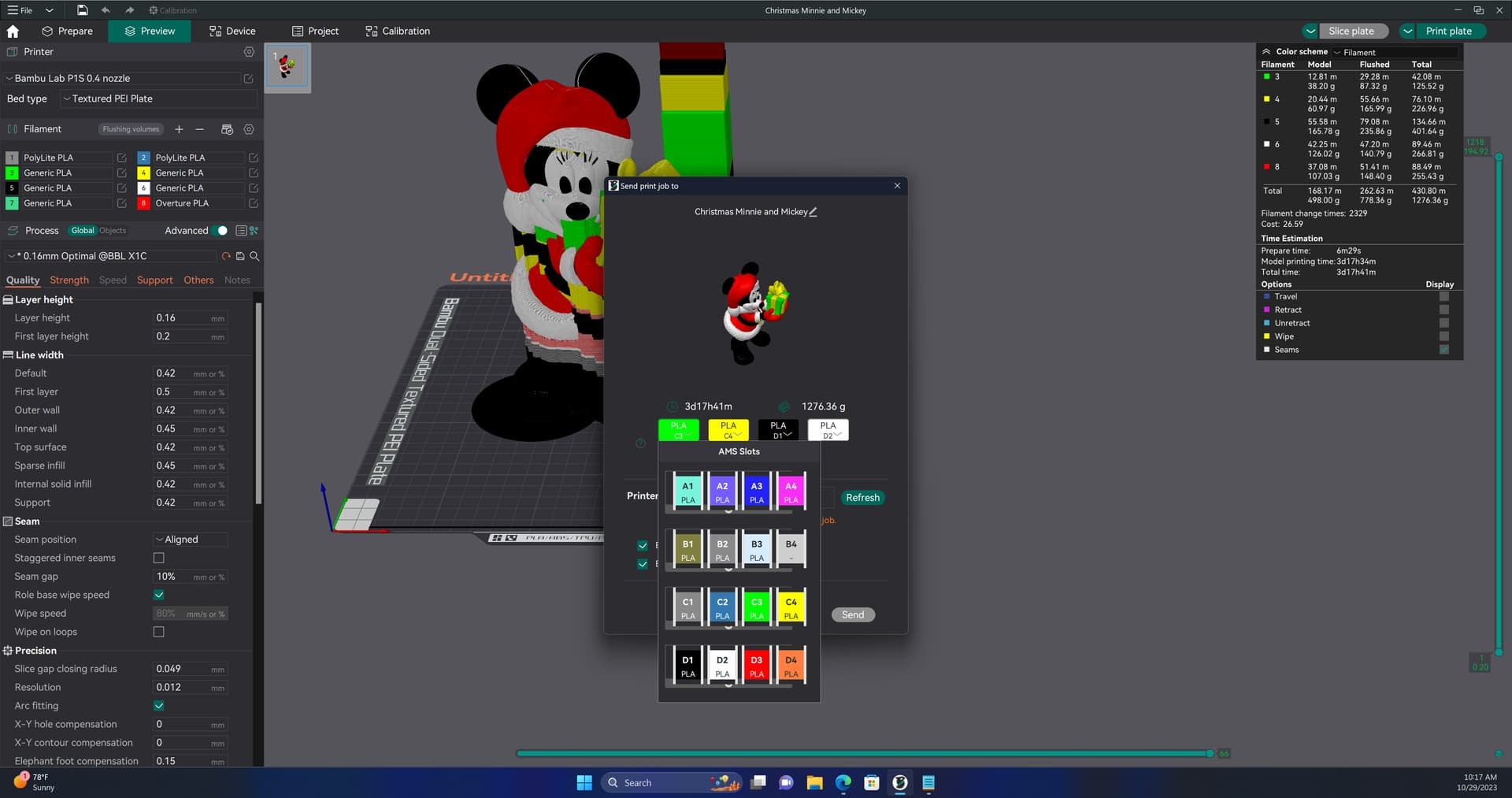
Task: Uncheck Role base wipe speed
Action: [159, 595]
